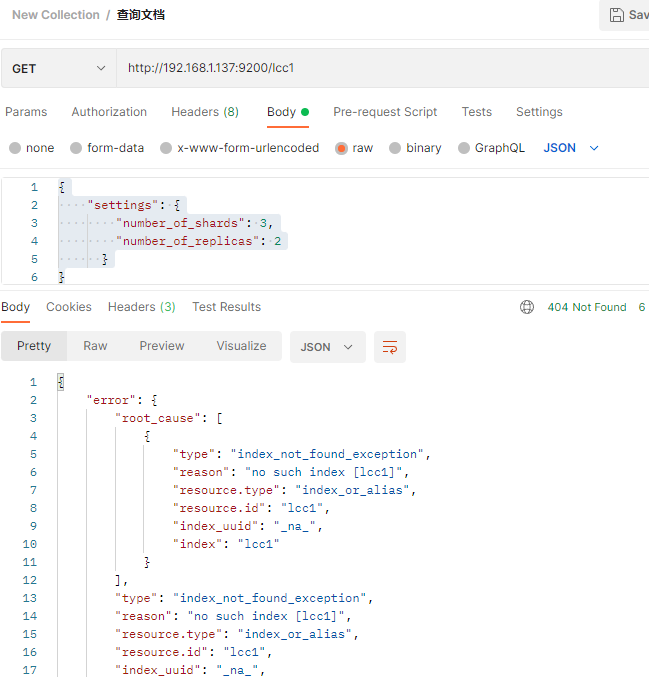Viewport: 649px width, 677px height.
Task: Expand the request body JSON format dropdown
Action: coord(571,148)
